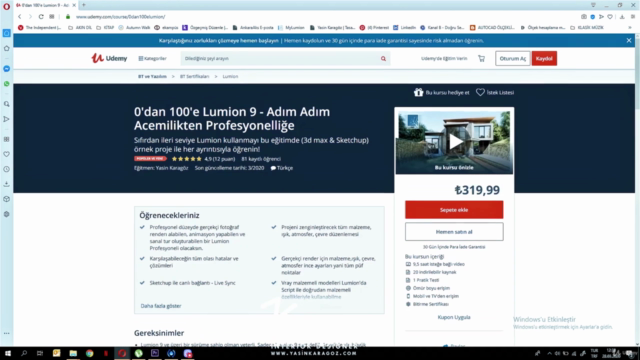
Task: Close the Udemy tab with its X
Action: tap(74, 5)
